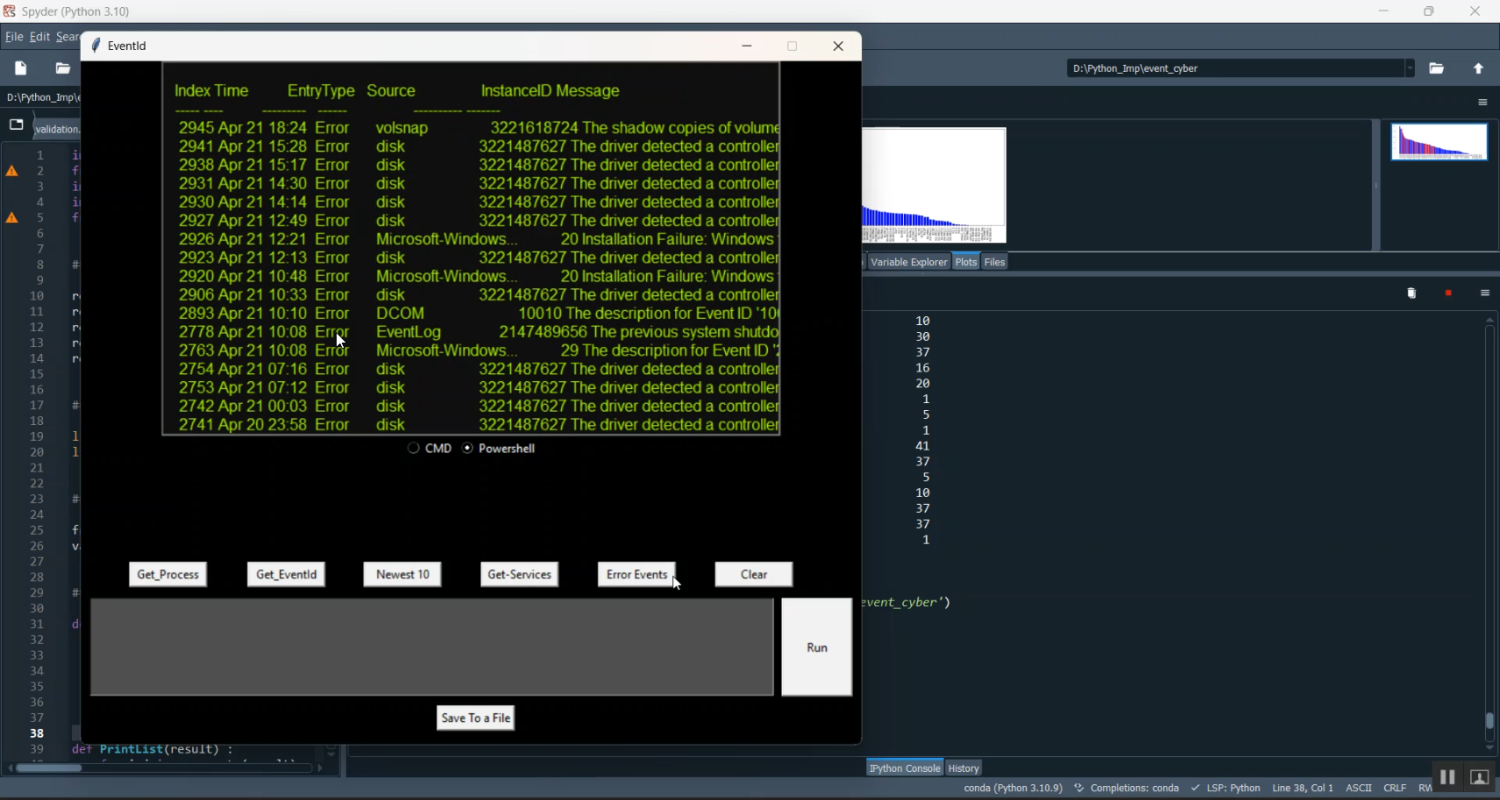Image resolution: width=1500 pixels, height=800 pixels.
Task: Open the IPython console options menu
Action: pyautogui.click(x=1485, y=293)
